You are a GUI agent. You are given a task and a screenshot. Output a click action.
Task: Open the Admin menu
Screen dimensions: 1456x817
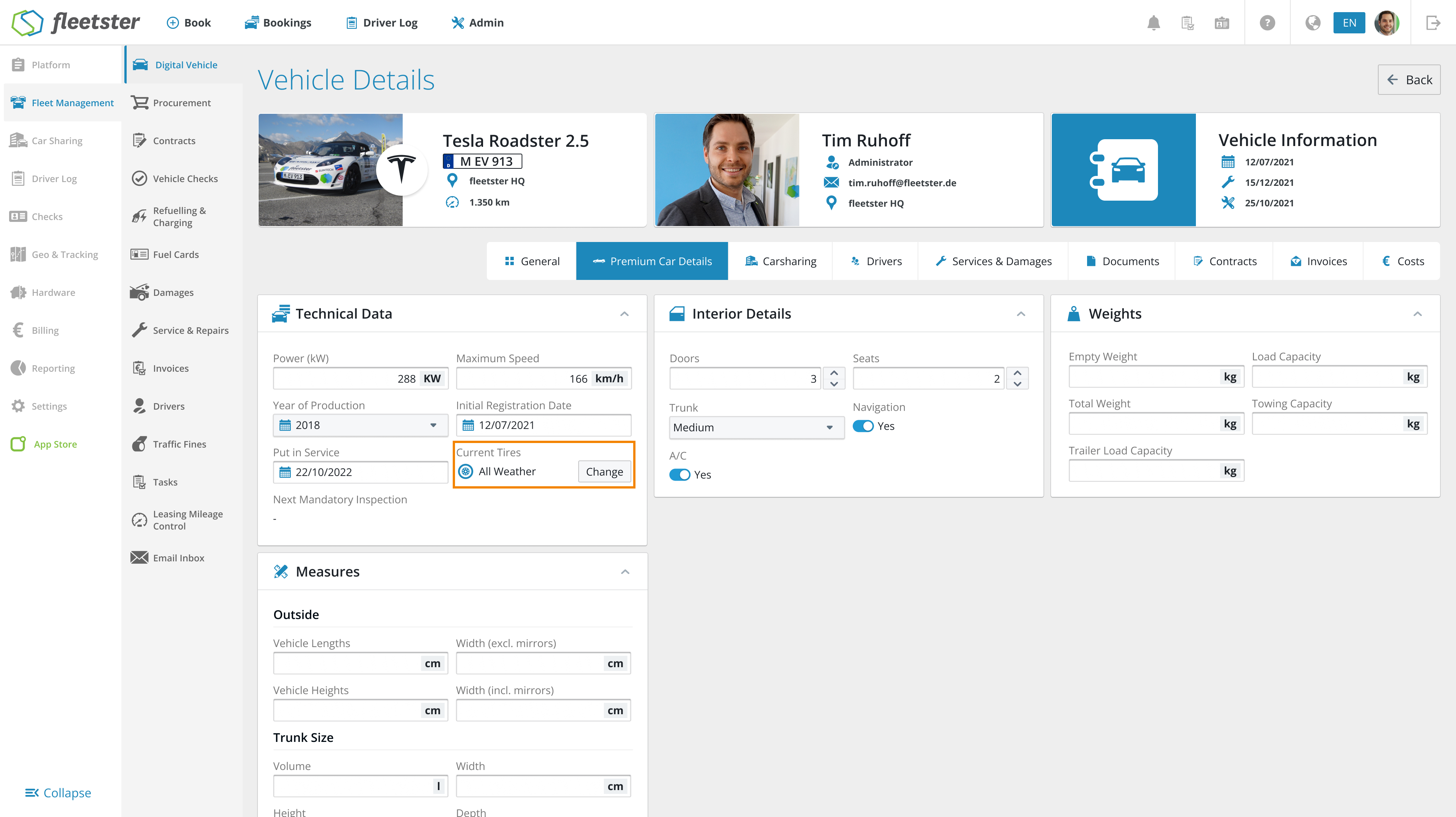tap(478, 23)
